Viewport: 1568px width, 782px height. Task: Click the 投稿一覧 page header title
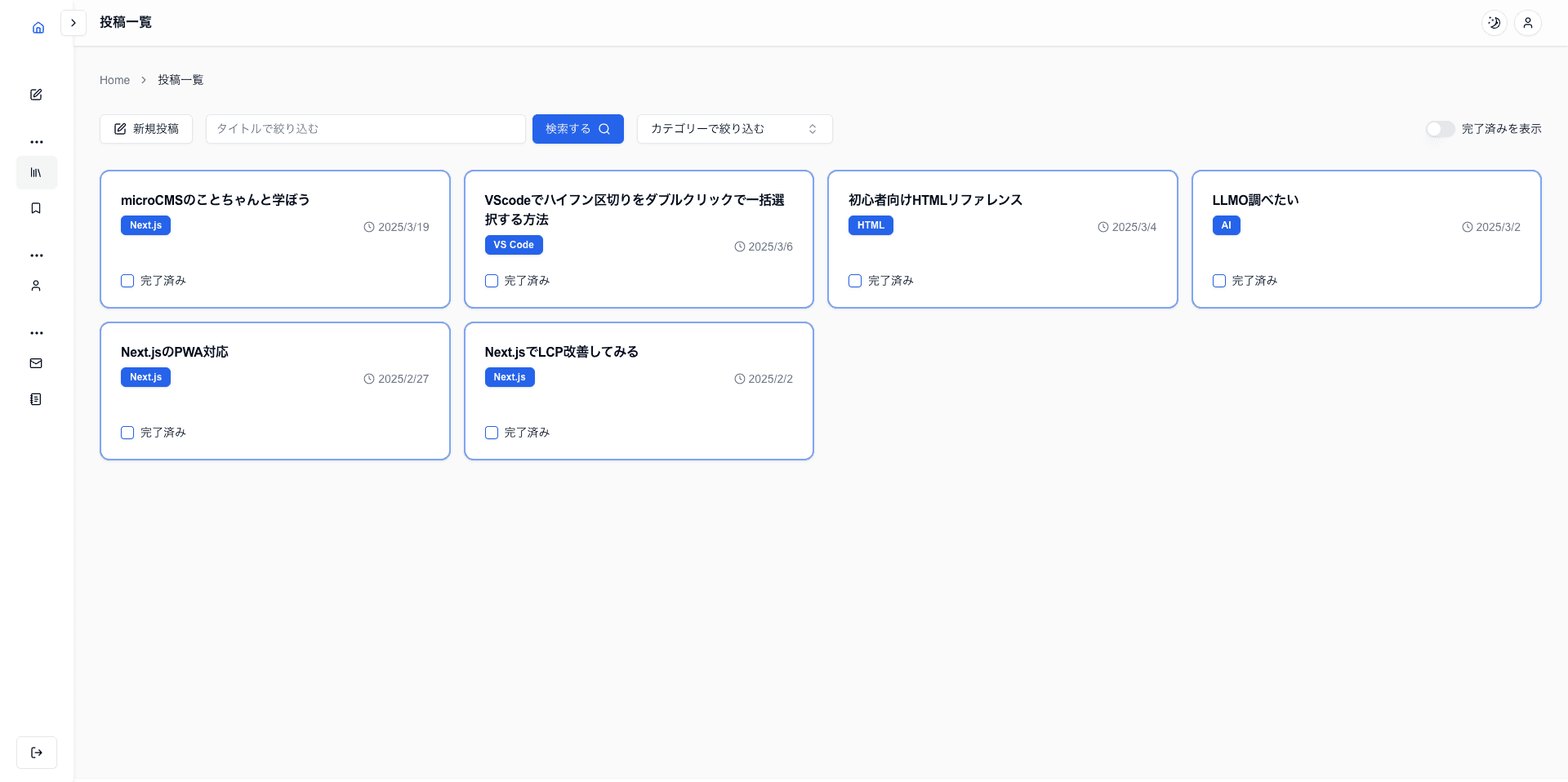click(x=126, y=22)
